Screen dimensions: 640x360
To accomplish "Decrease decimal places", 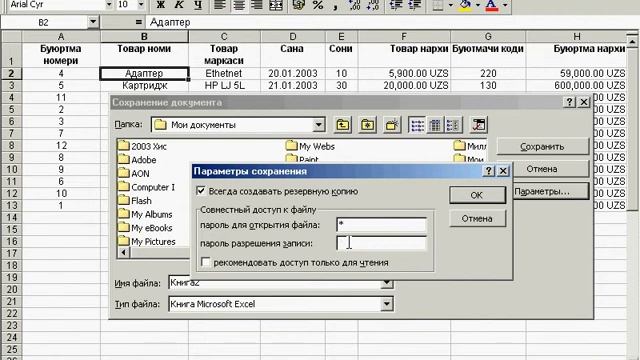I will (x=373, y=5).
